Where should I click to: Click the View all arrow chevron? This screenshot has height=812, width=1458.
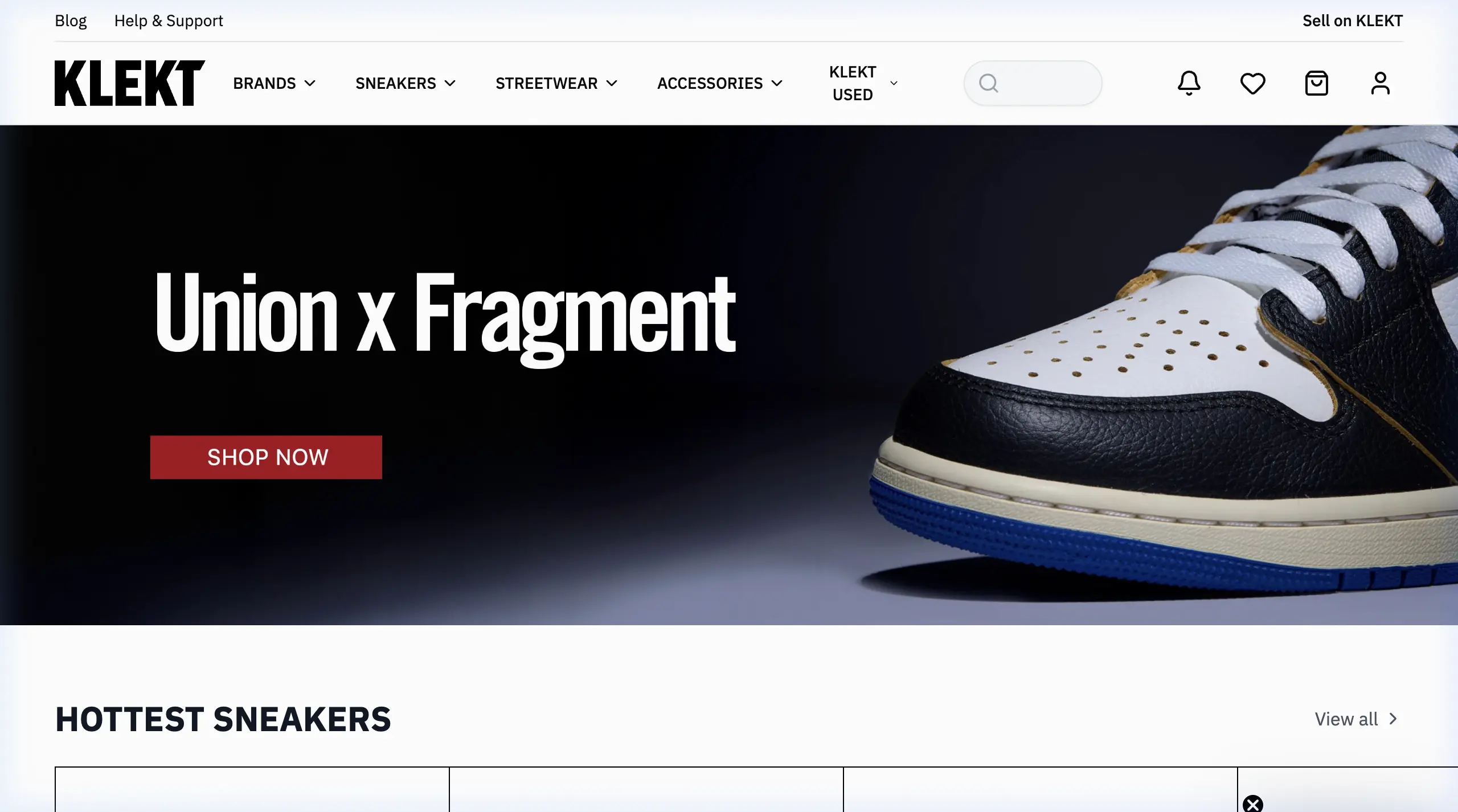(x=1393, y=719)
